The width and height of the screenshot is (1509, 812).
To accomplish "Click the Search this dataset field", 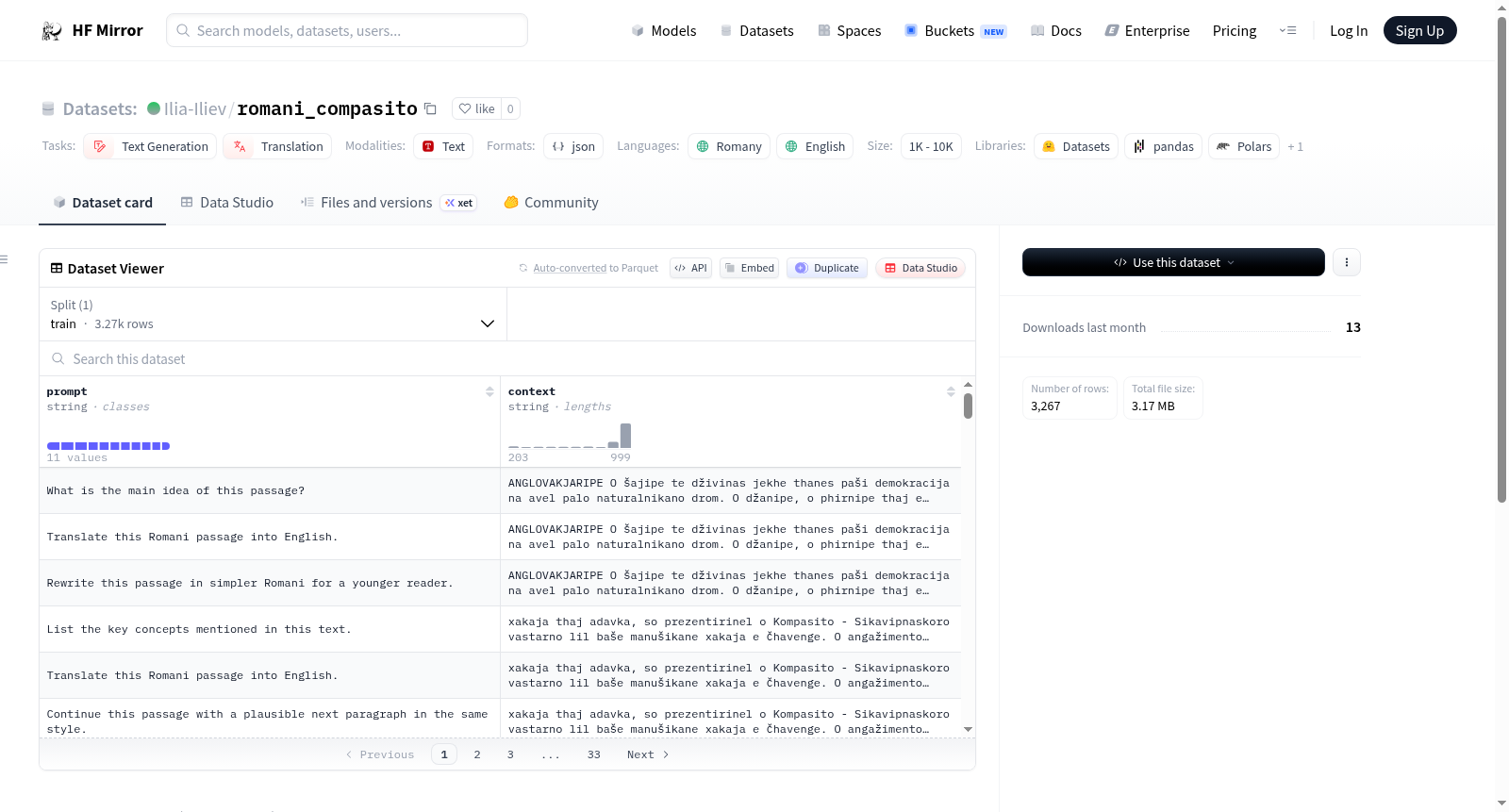I will (x=507, y=359).
